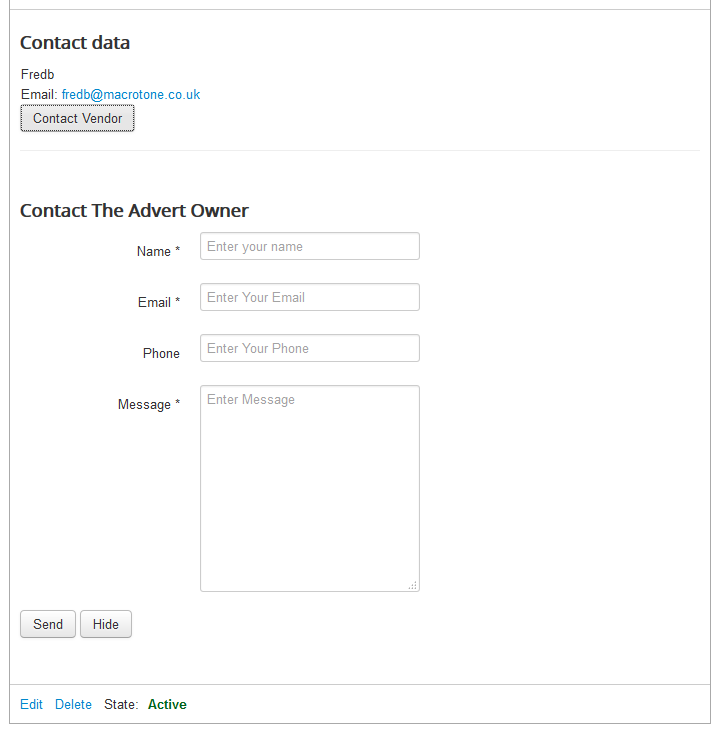Viewport: 724px width, 741px height.
Task: Click the 'State:' label text
Action: tap(121, 705)
